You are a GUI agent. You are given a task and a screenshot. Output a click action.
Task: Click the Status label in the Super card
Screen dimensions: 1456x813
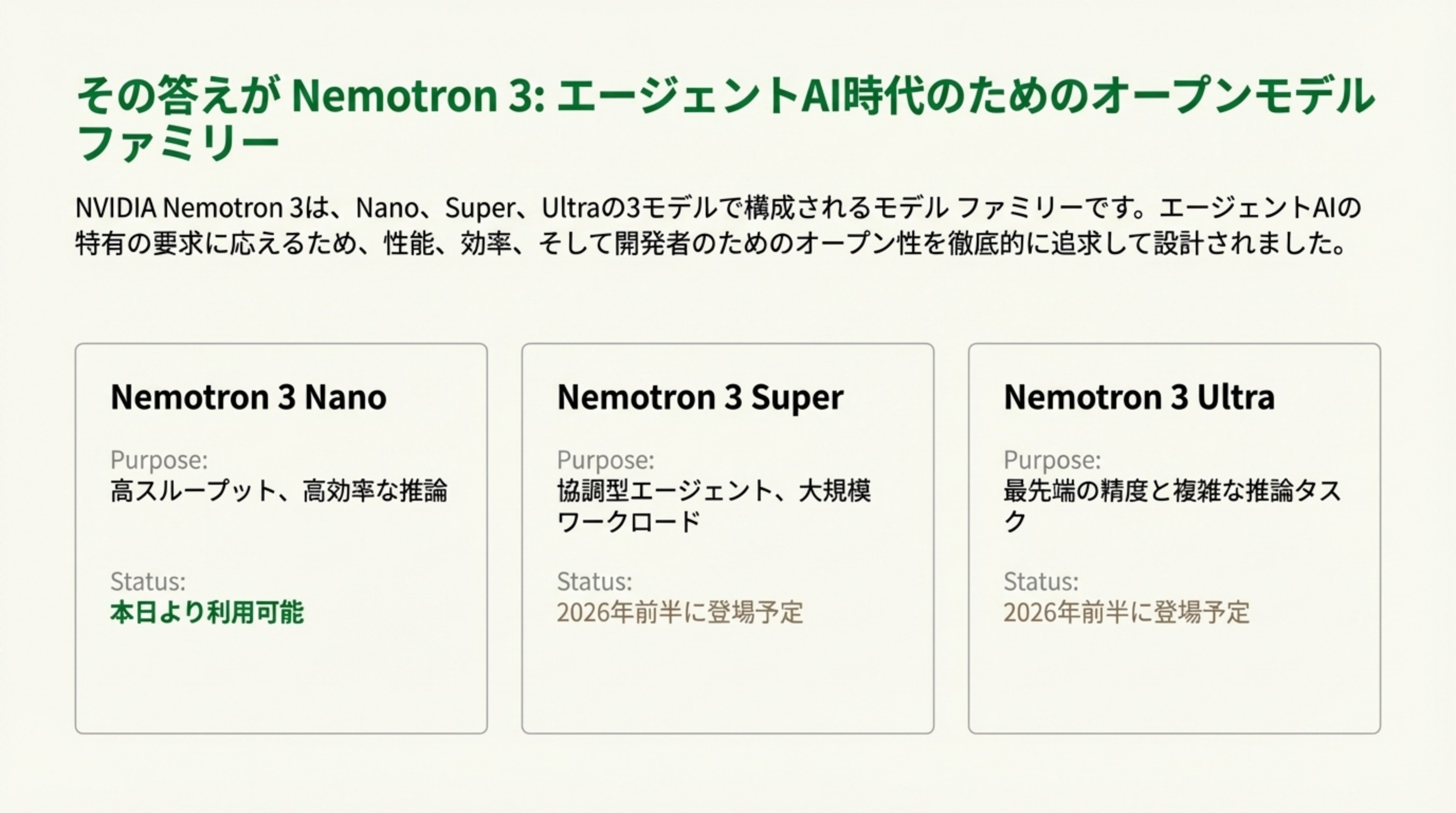point(595,581)
